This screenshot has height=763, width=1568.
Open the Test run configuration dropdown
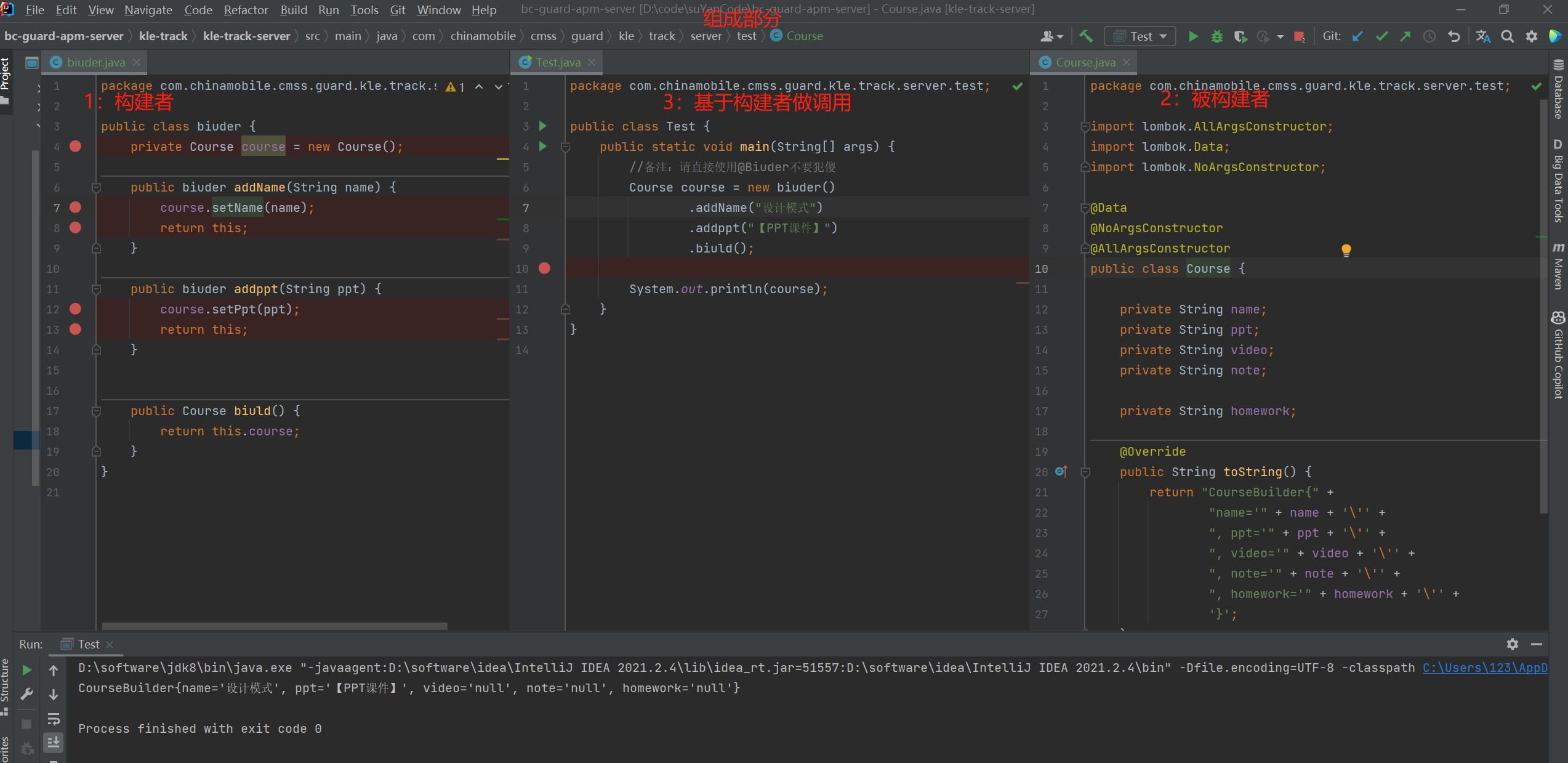click(x=1140, y=36)
